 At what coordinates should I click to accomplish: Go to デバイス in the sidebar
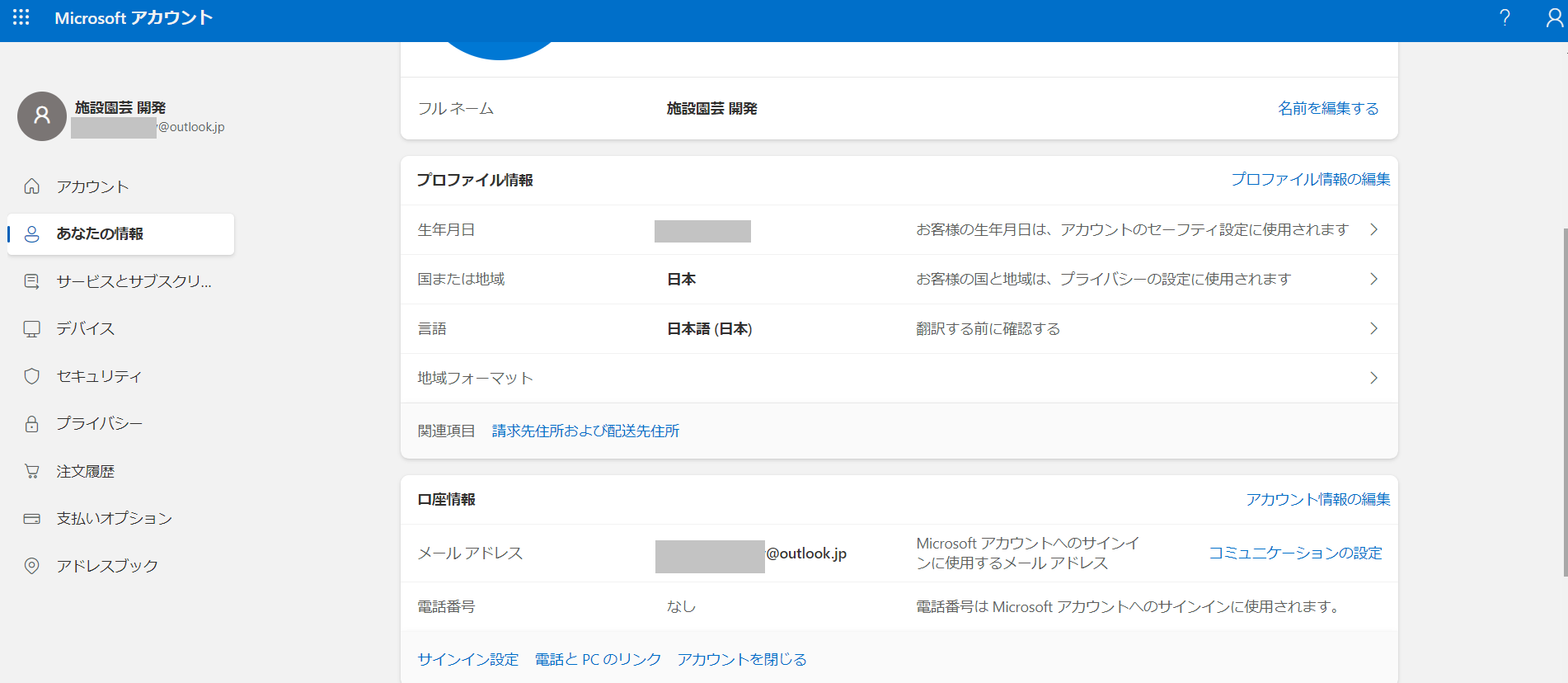pos(120,329)
